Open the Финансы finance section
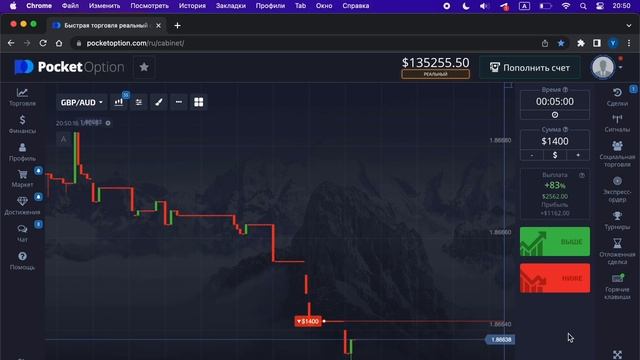The height and width of the screenshot is (360, 640). pos(22,124)
